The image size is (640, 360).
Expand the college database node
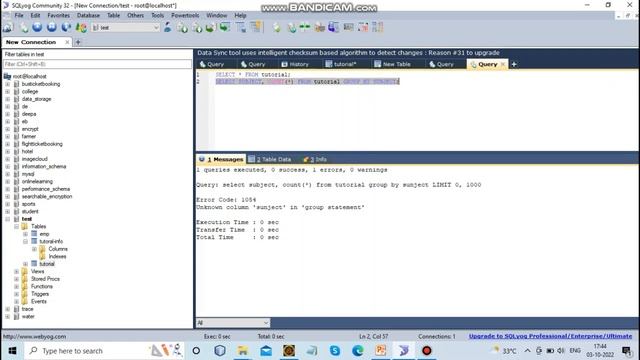[x=7, y=91]
